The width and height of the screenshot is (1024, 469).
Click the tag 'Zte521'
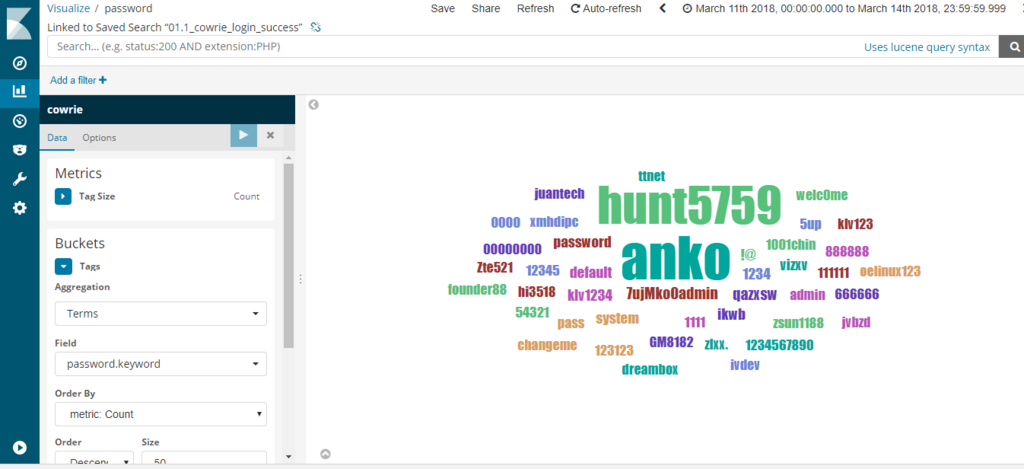coord(495,267)
